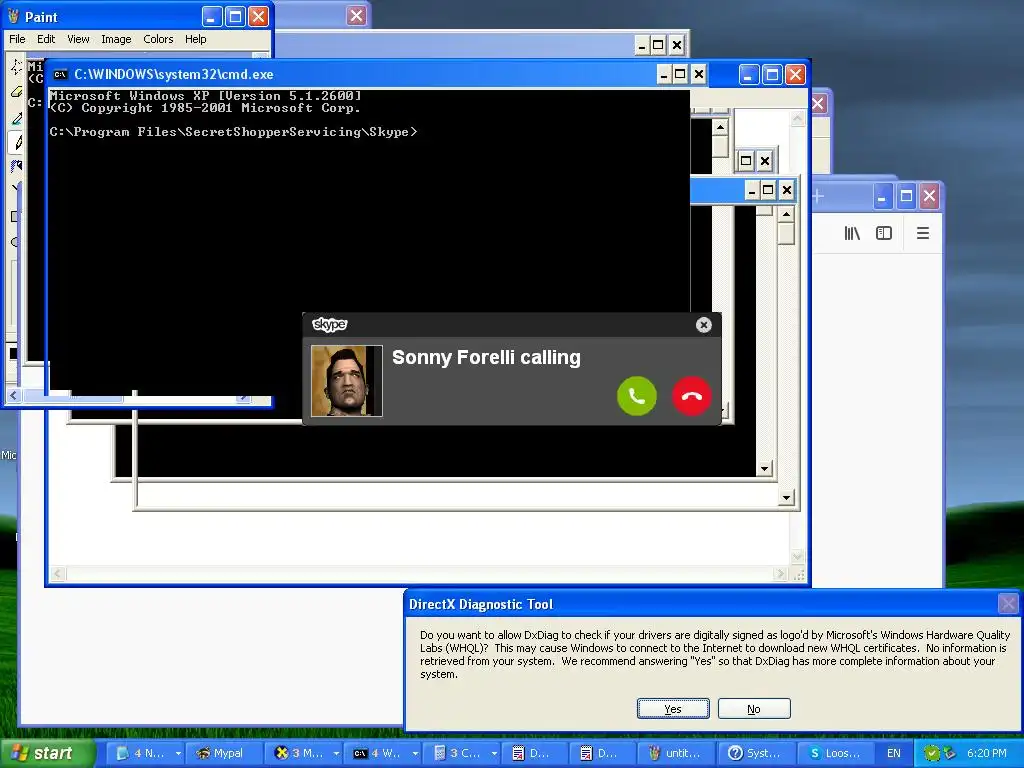Click No in the DirectX Diagnostic Tool dialog
The height and width of the screenshot is (768, 1024).
click(754, 709)
